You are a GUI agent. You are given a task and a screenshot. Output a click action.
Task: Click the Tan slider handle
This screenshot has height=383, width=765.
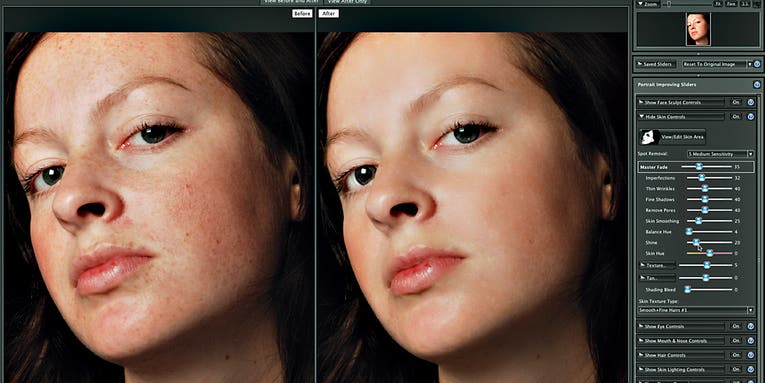click(x=705, y=278)
